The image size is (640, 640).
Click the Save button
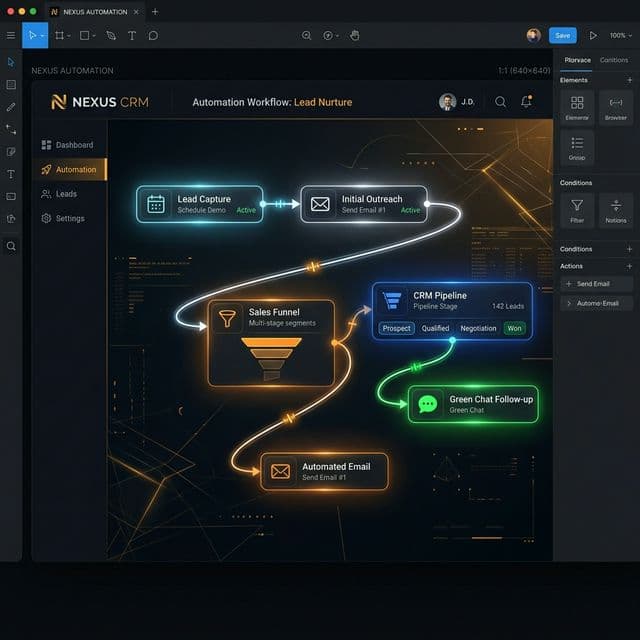point(562,36)
